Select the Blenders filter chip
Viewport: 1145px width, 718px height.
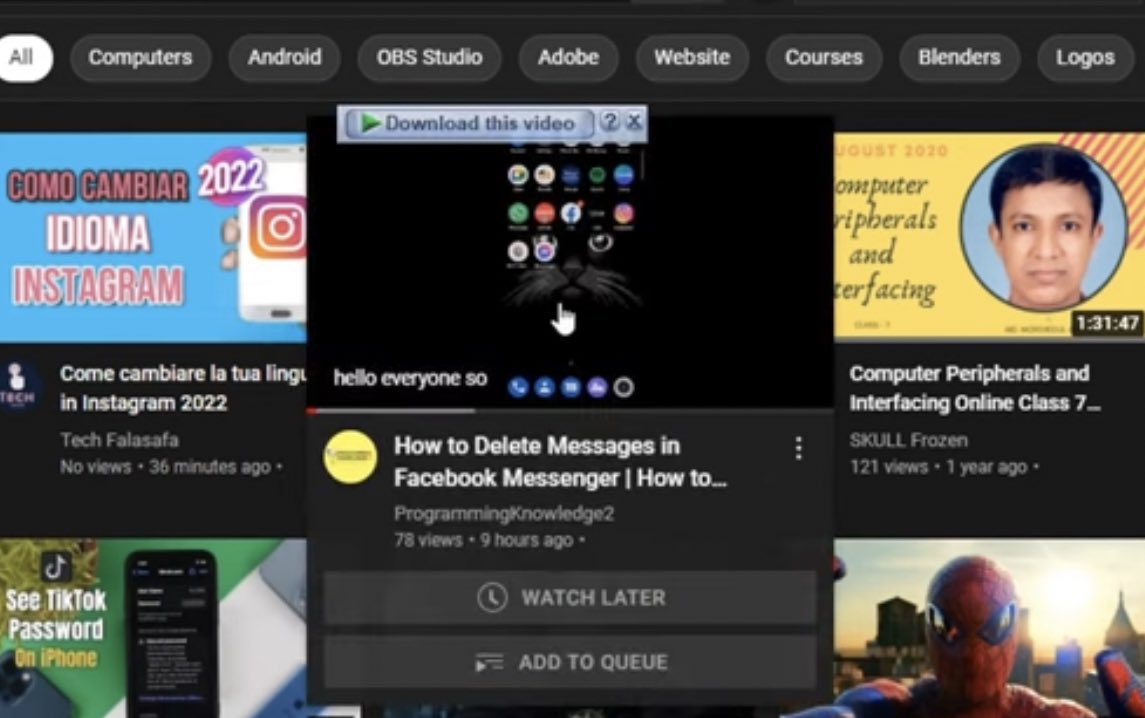[959, 57]
